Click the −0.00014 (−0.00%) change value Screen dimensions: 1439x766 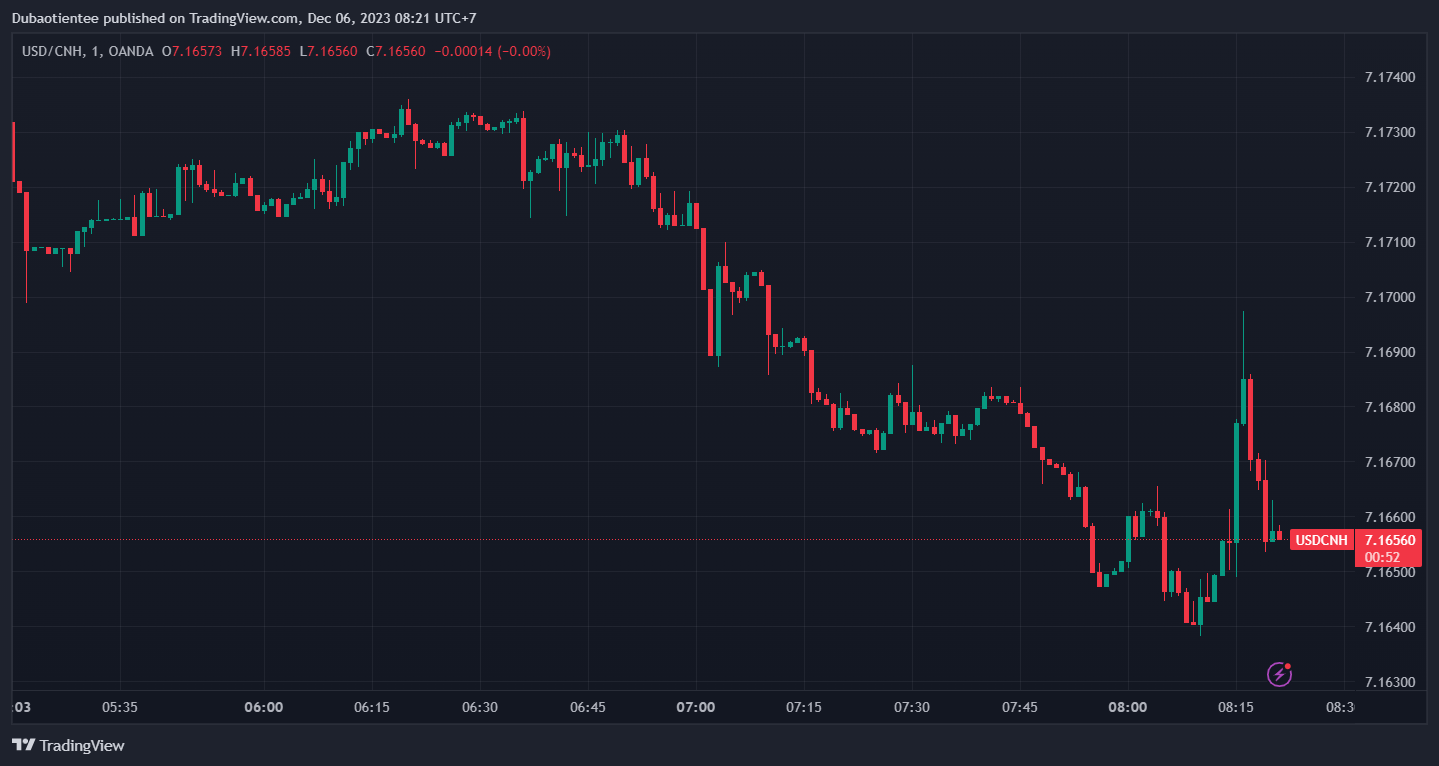tap(492, 51)
